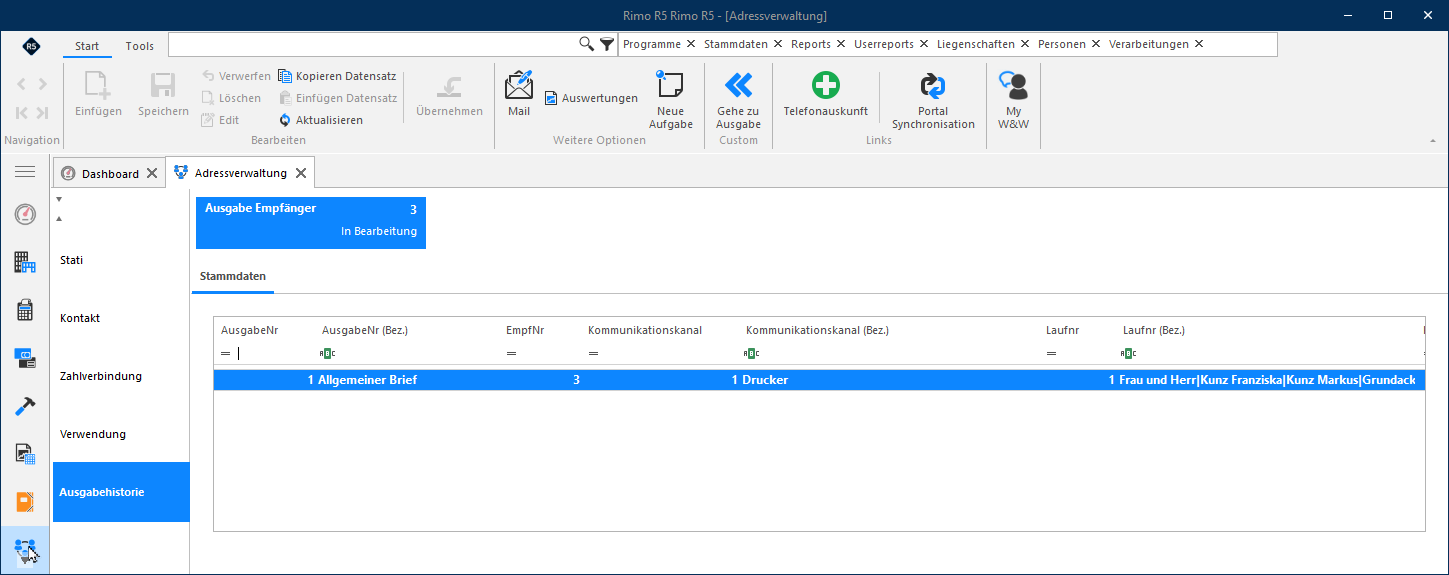
Task: Click the Ausgabe Empfänger blue tile
Action: coord(311,223)
